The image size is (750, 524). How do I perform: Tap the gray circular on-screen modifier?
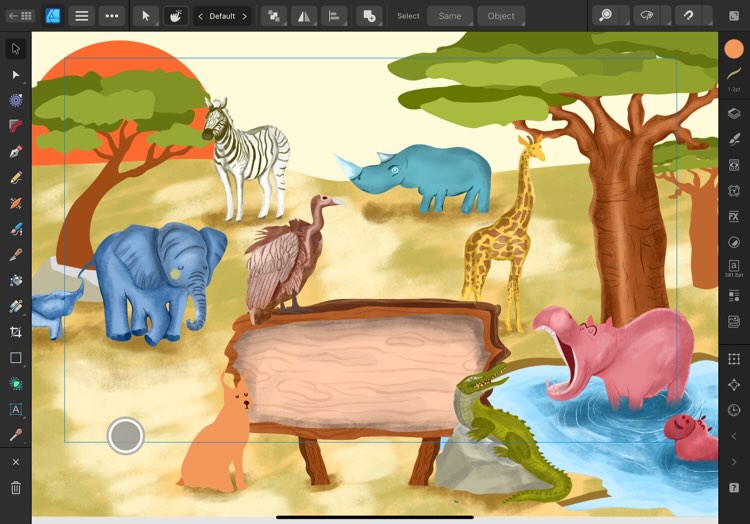[x=125, y=436]
